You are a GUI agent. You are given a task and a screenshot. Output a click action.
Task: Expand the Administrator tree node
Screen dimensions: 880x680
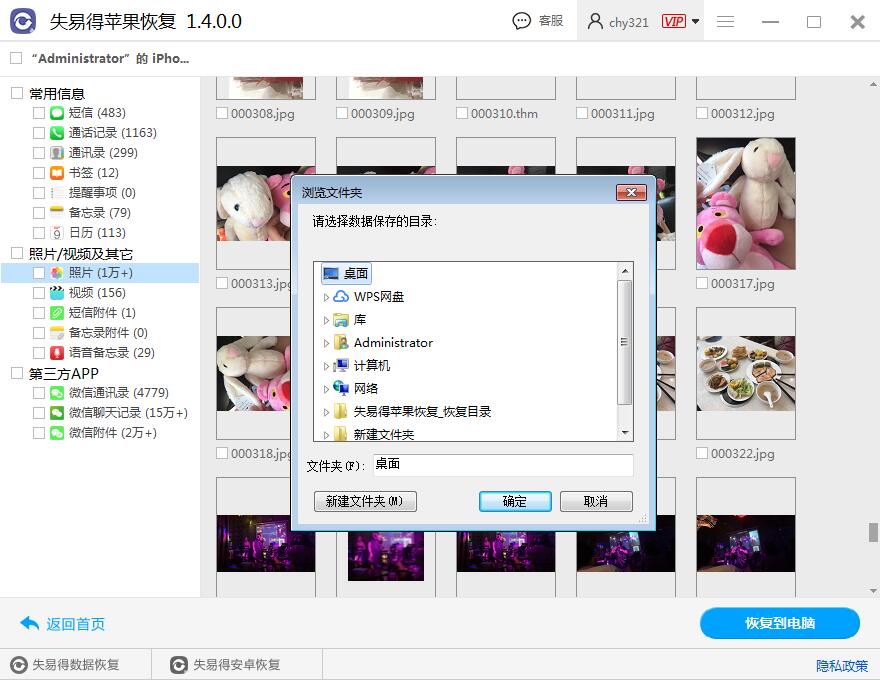point(326,343)
